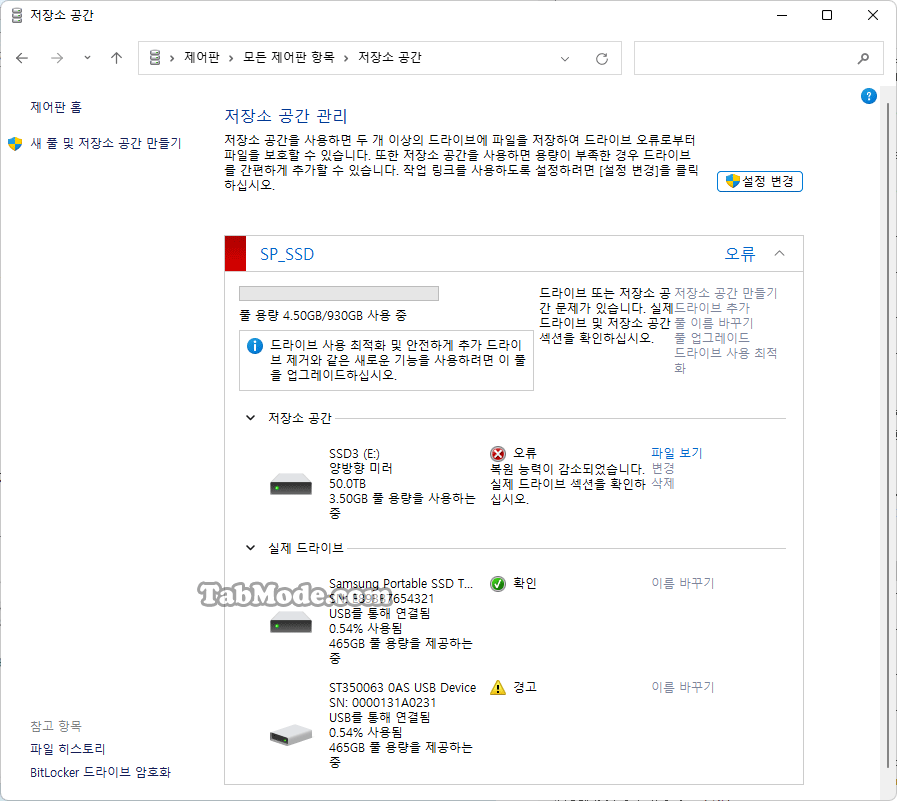Click storage spaces window title icon

coord(17,15)
